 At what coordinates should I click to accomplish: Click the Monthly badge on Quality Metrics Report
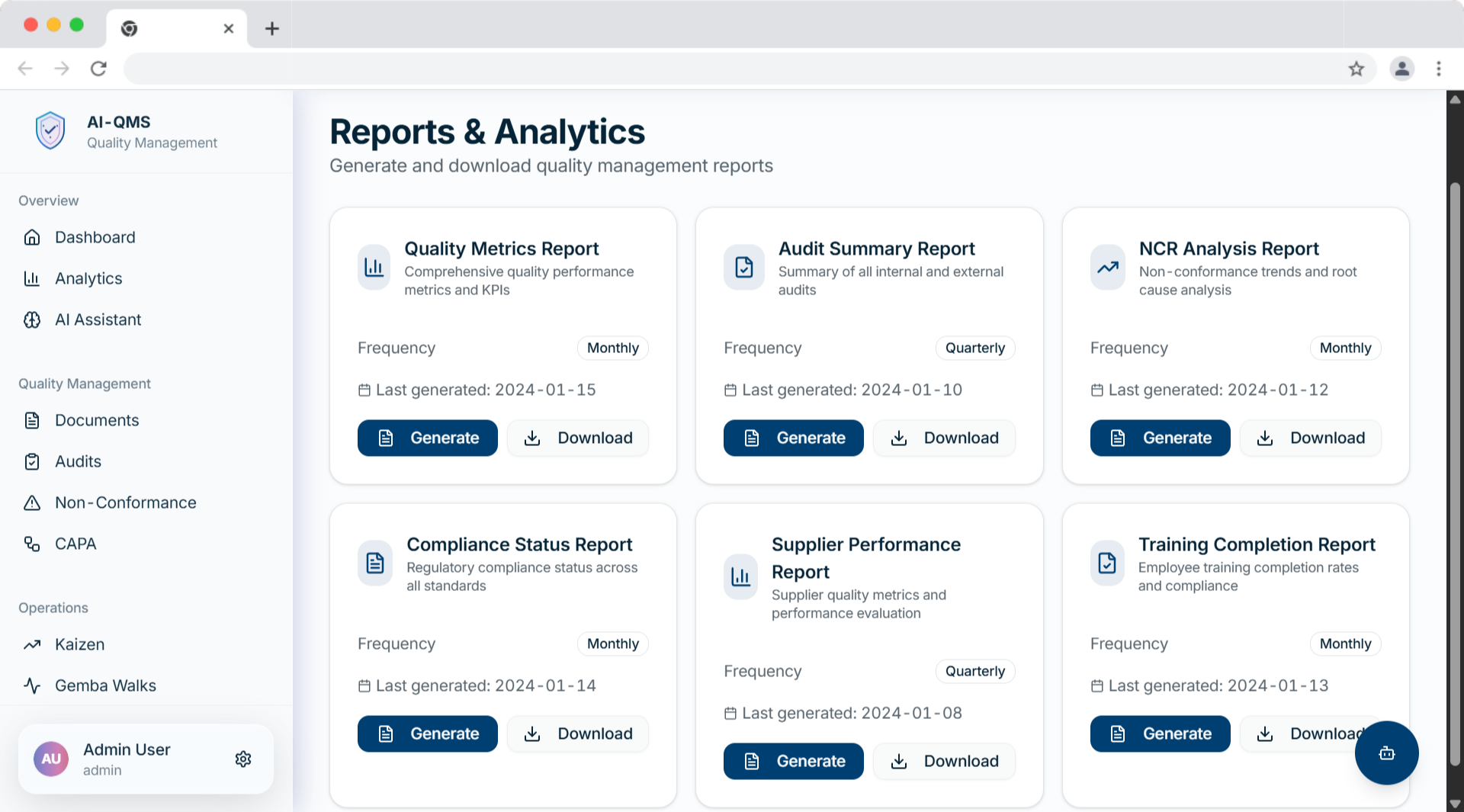point(613,348)
